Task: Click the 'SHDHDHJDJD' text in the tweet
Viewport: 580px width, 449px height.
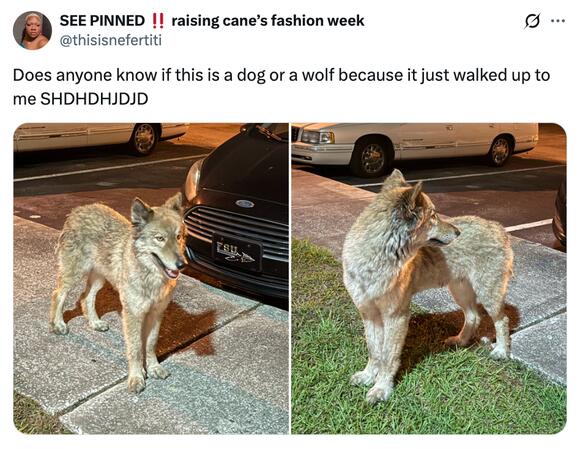Action: click(x=94, y=99)
